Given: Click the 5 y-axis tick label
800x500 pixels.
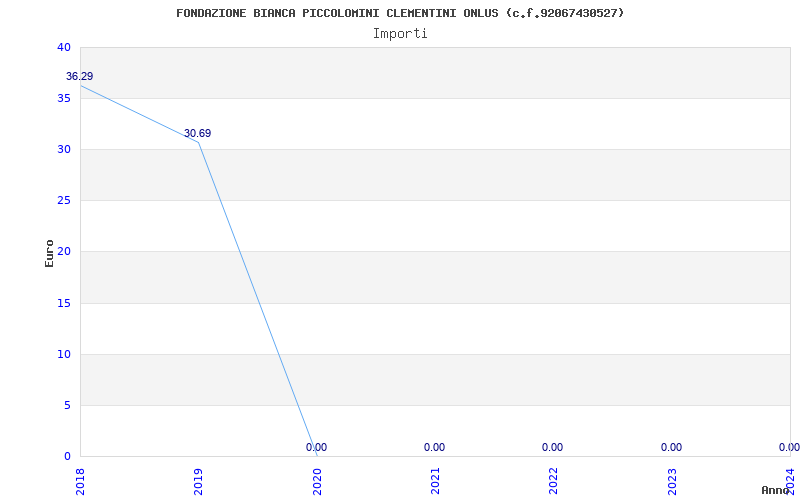Looking at the screenshot, I should 67,406.
